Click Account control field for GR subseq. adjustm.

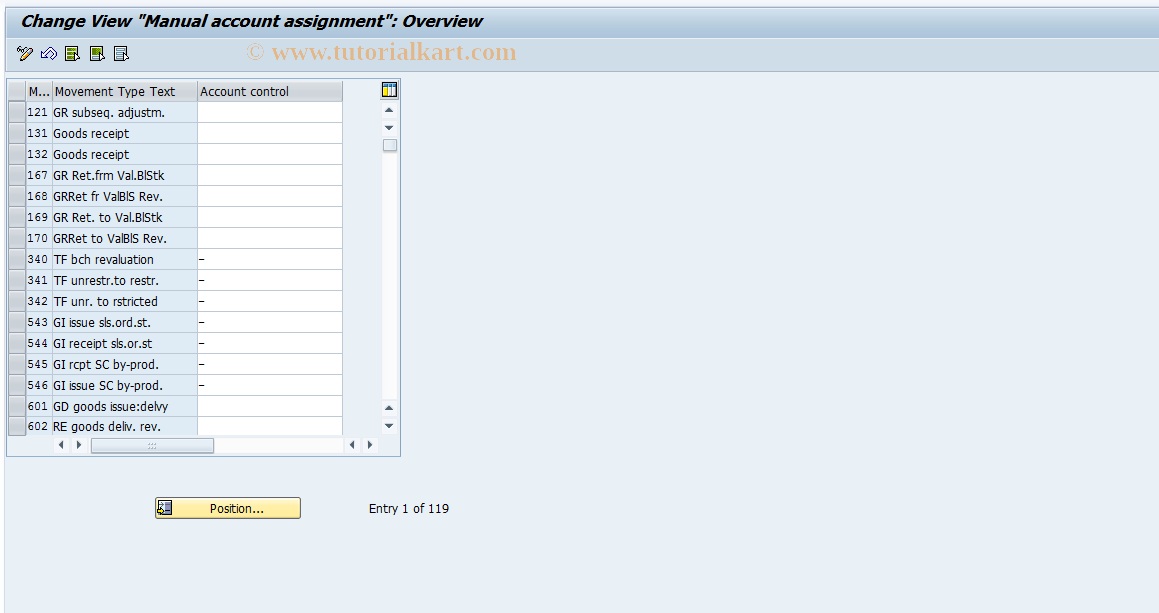coord(270,112)
